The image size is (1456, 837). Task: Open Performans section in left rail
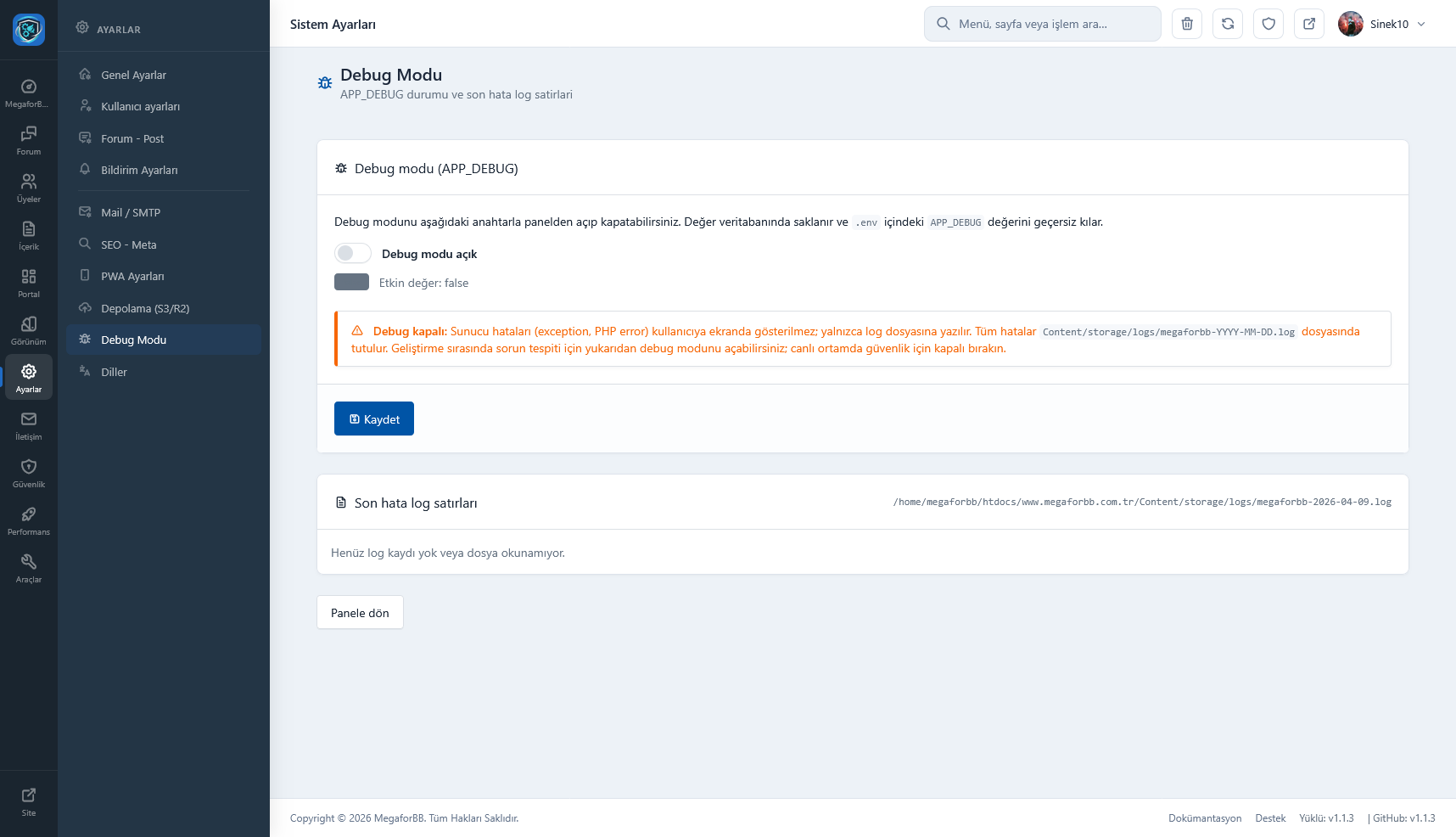pyautogui.click(x=29, y=520)
